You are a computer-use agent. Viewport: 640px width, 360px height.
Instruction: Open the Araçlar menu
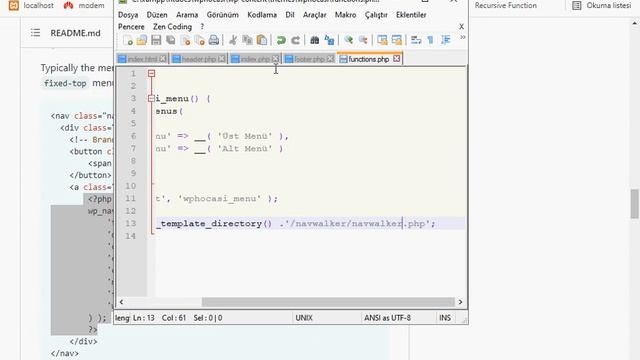pyautogui.click(x=314, y=15)
